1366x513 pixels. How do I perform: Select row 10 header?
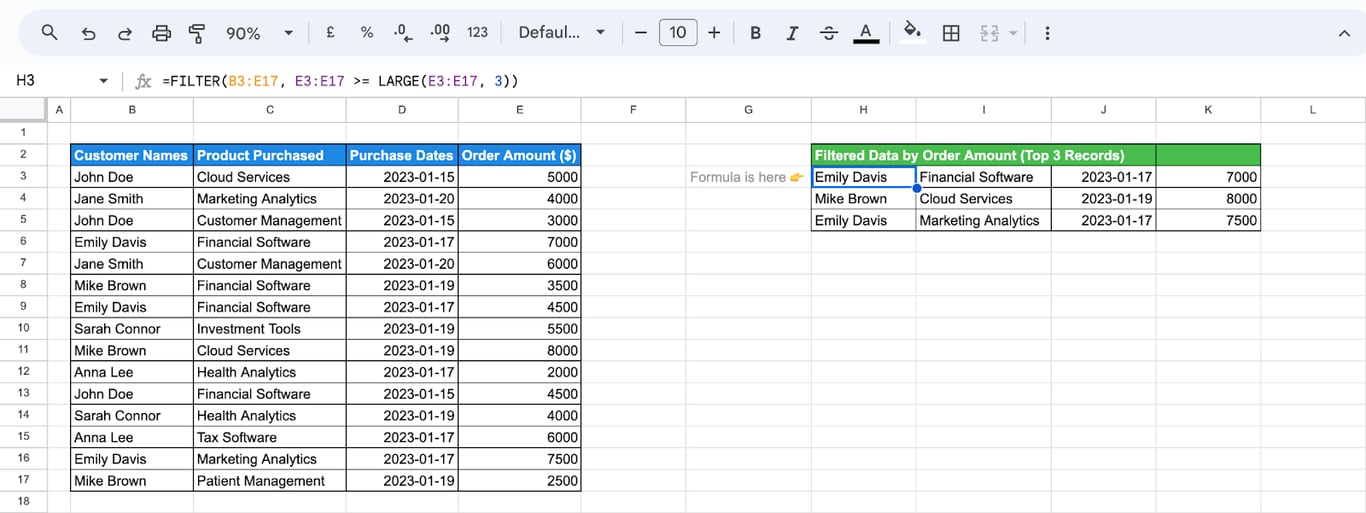coord(23,328)
